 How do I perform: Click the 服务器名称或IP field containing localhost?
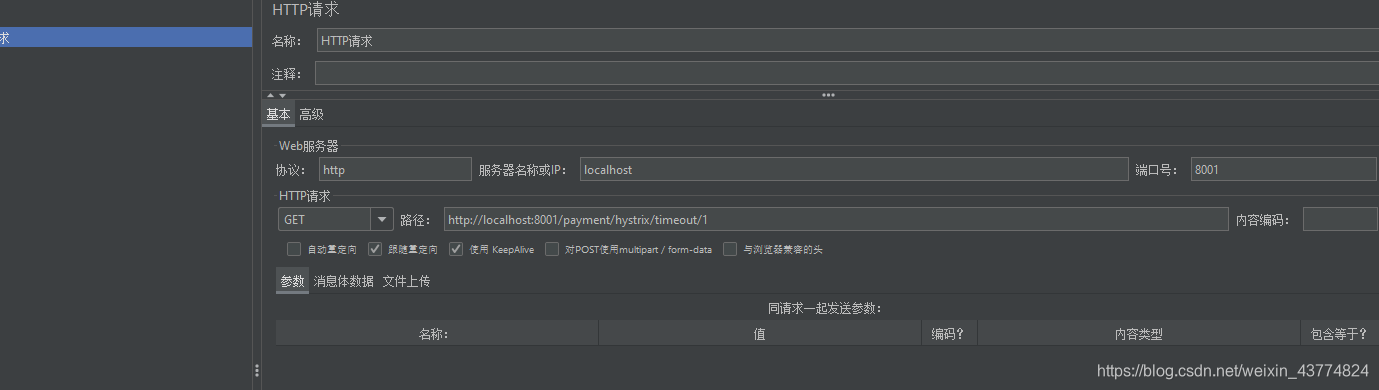(x=854, y=169)
